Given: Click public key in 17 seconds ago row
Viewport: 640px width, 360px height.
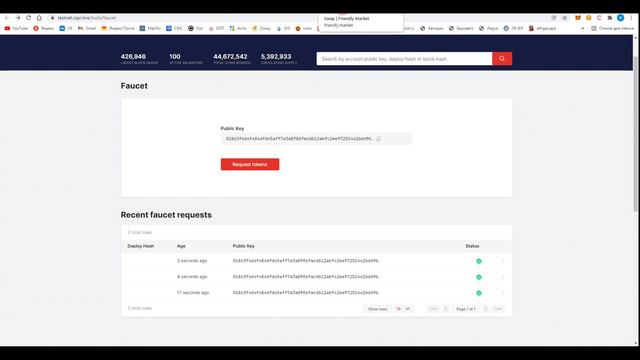Looking at the screenshot, I should (307, 293).
